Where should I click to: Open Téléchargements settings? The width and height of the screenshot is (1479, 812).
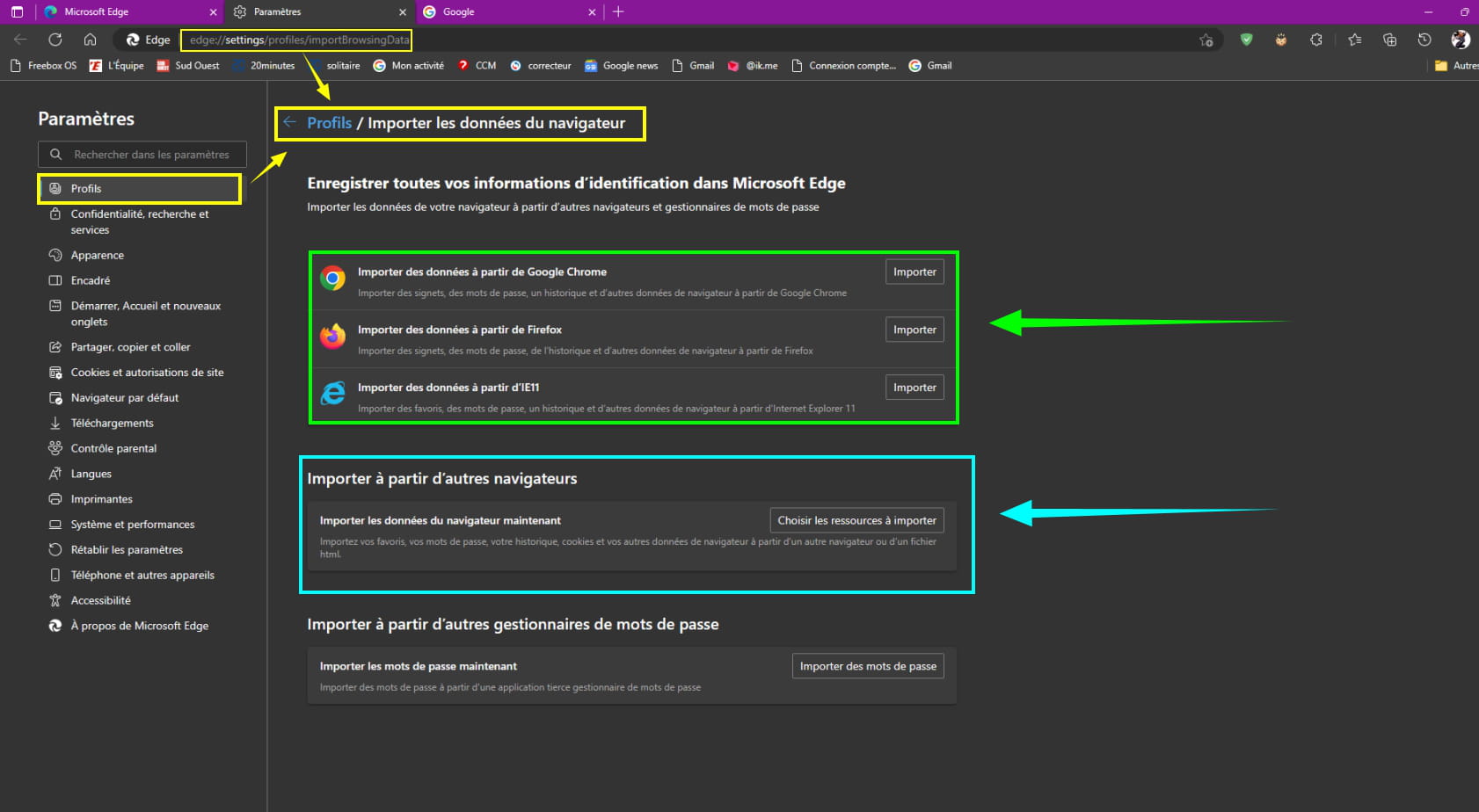141,424
